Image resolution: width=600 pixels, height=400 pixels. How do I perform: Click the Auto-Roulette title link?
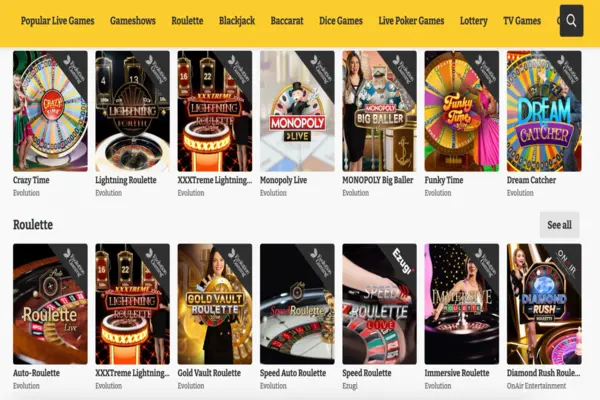pos(36,373)
